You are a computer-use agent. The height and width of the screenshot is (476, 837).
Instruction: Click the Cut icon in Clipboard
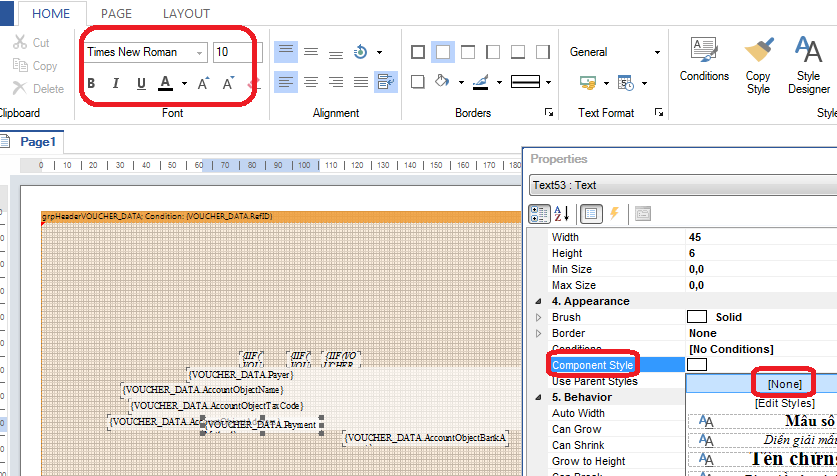click(x=20, y=42)
